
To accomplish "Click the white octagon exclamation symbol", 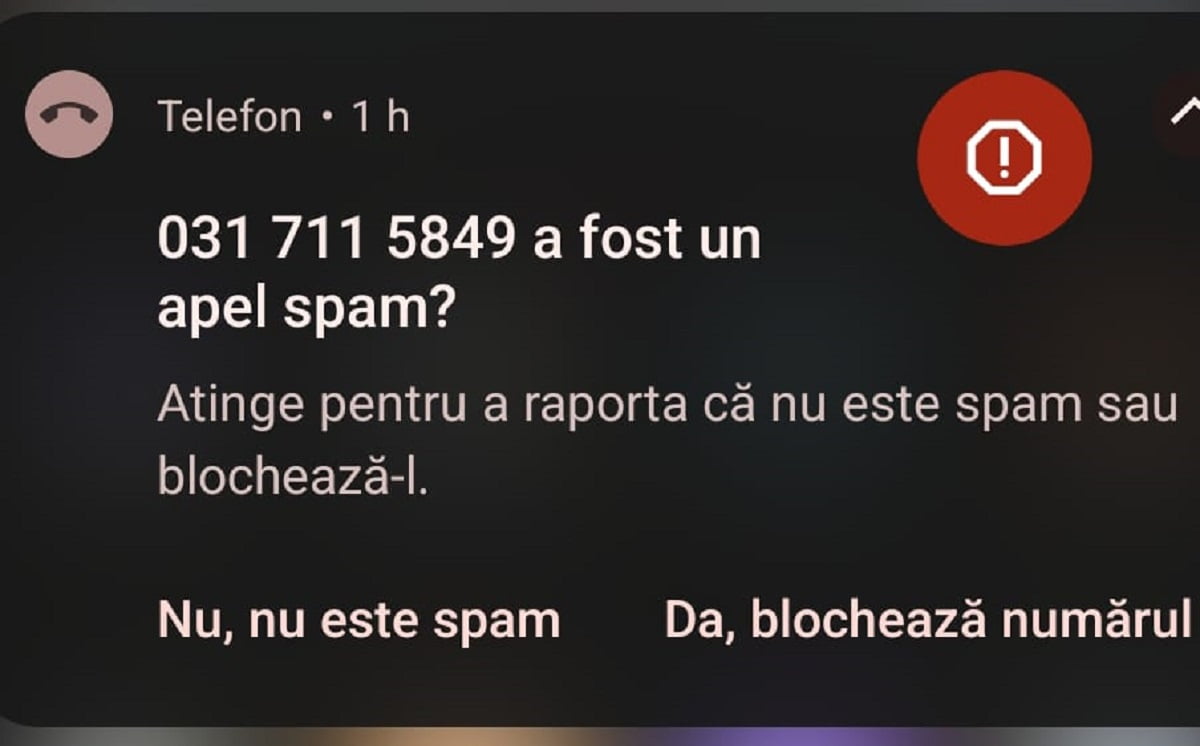I will [x=1004, y=157].
